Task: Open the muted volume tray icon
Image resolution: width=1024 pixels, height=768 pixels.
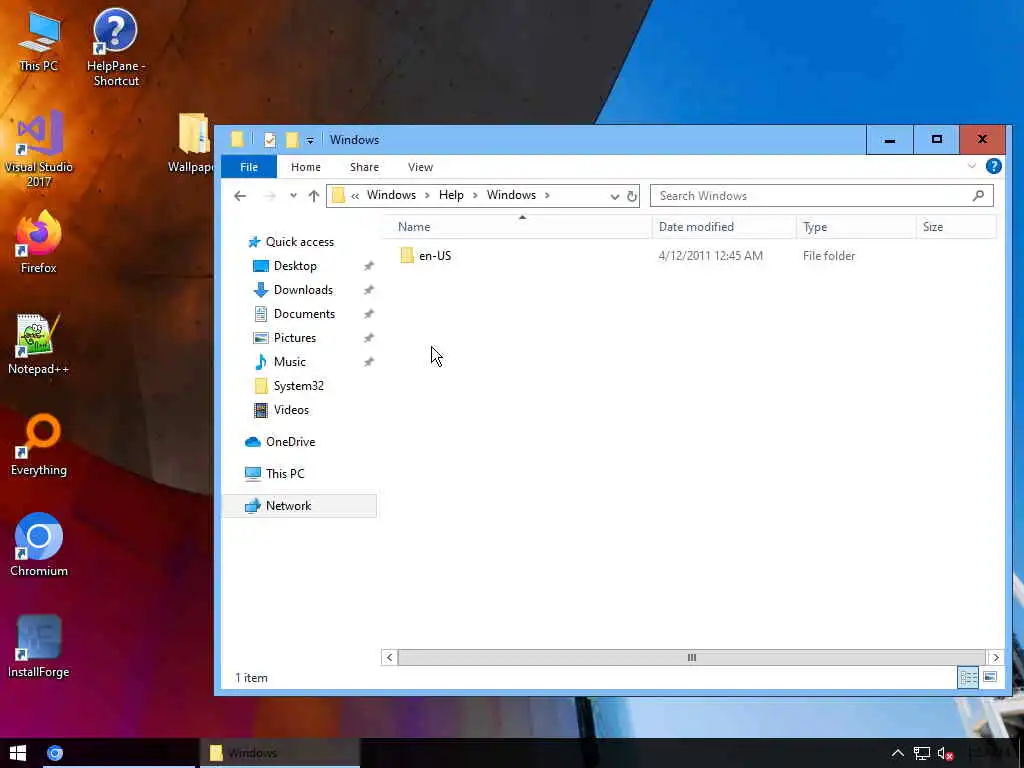Action: [x=945, y=754]
